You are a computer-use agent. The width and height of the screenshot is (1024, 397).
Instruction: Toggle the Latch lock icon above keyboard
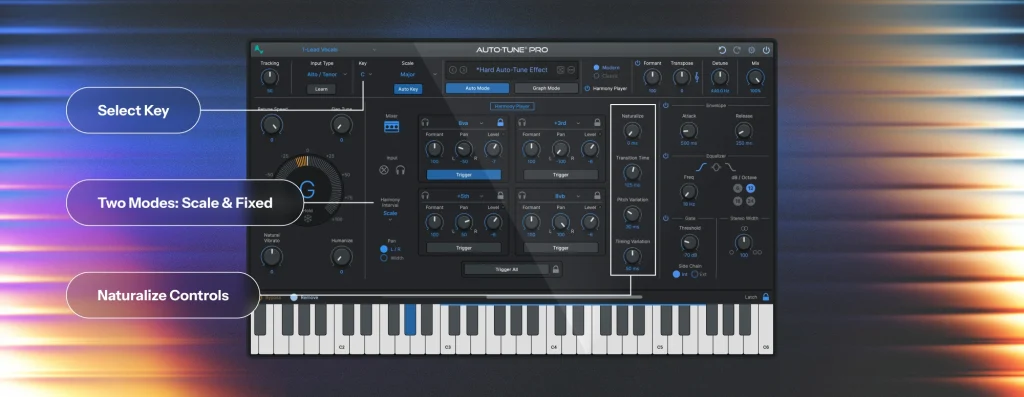point(765,297)
